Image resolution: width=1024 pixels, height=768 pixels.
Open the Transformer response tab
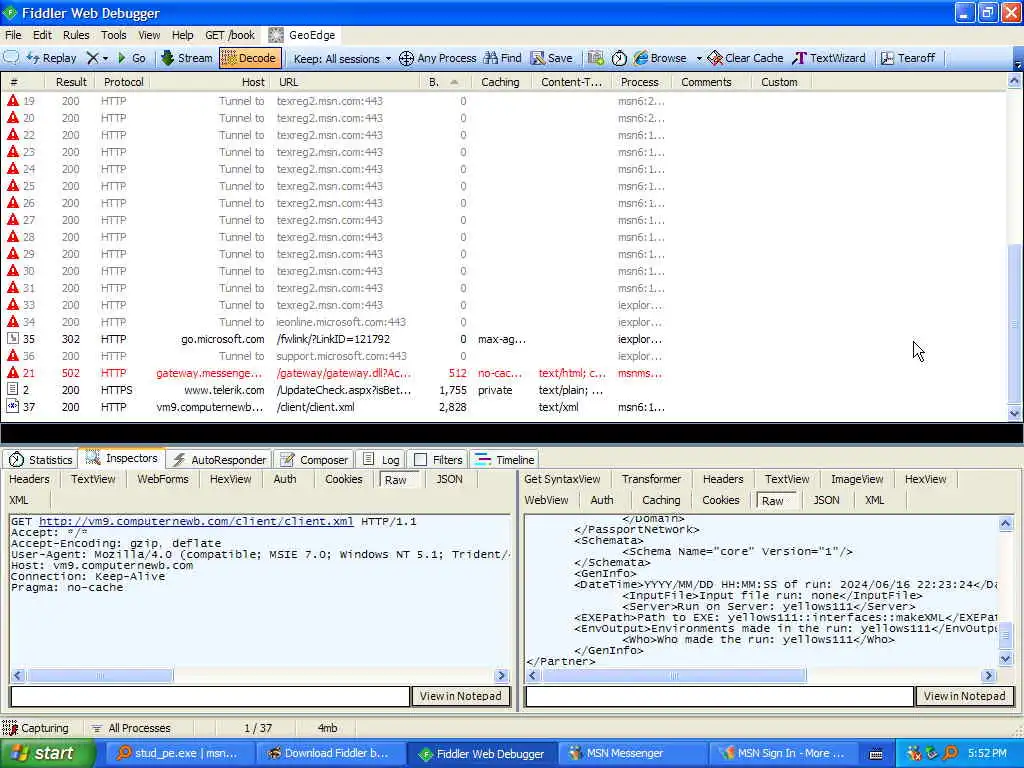[651, 479]
